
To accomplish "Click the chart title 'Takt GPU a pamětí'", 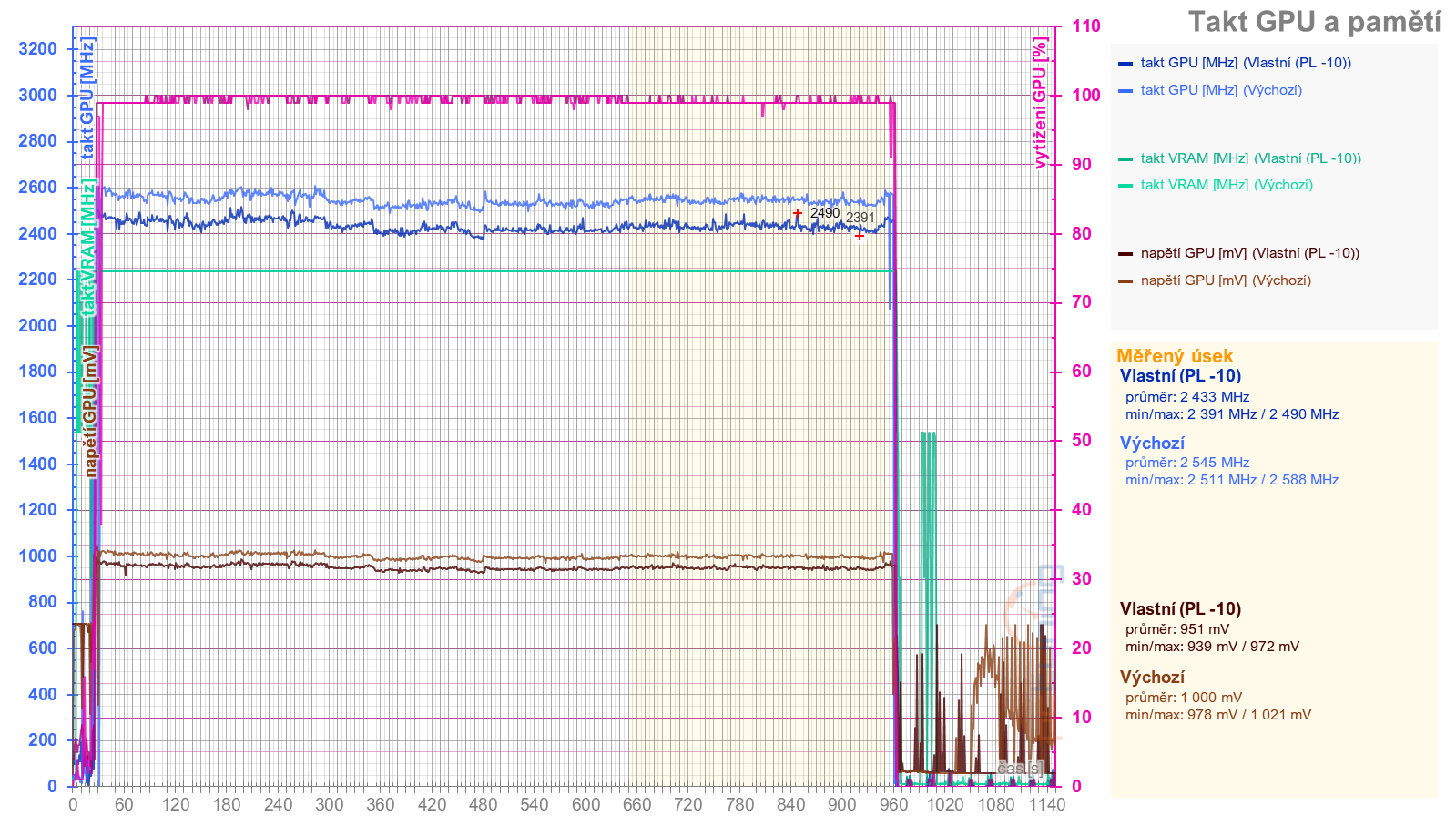I will click(1314, 22).
